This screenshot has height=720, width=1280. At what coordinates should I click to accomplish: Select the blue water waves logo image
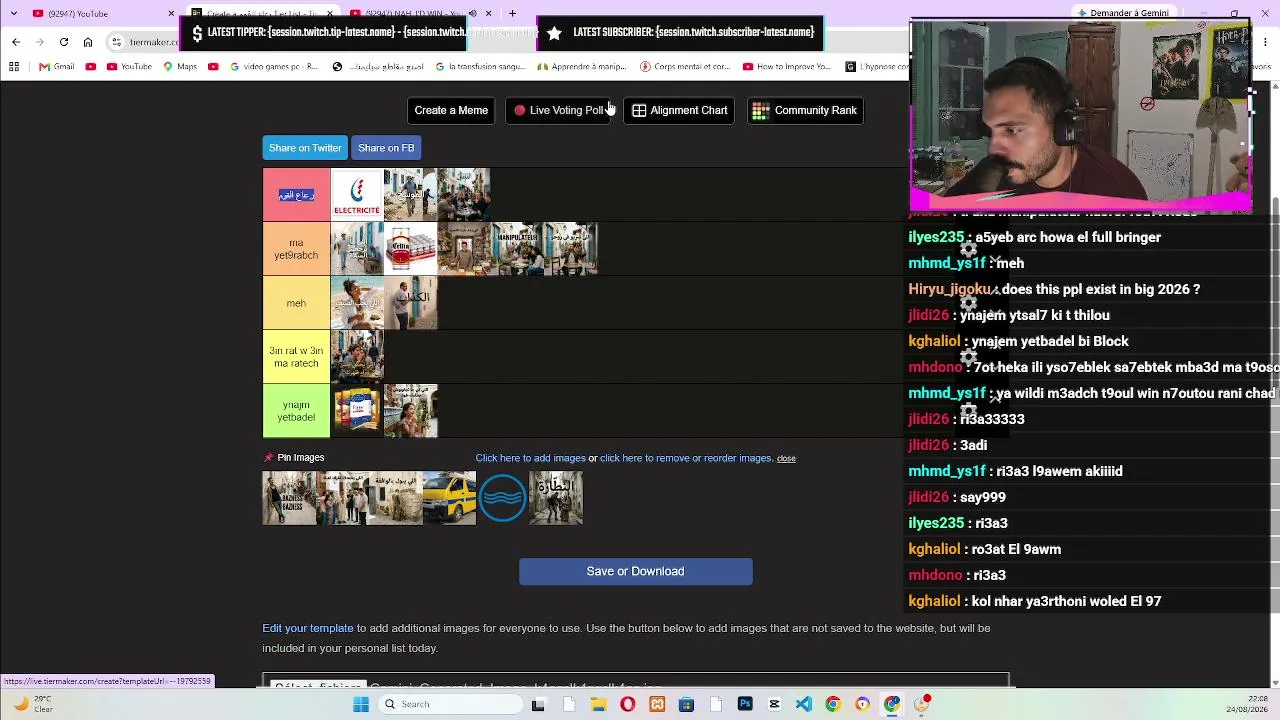(502, 498)
